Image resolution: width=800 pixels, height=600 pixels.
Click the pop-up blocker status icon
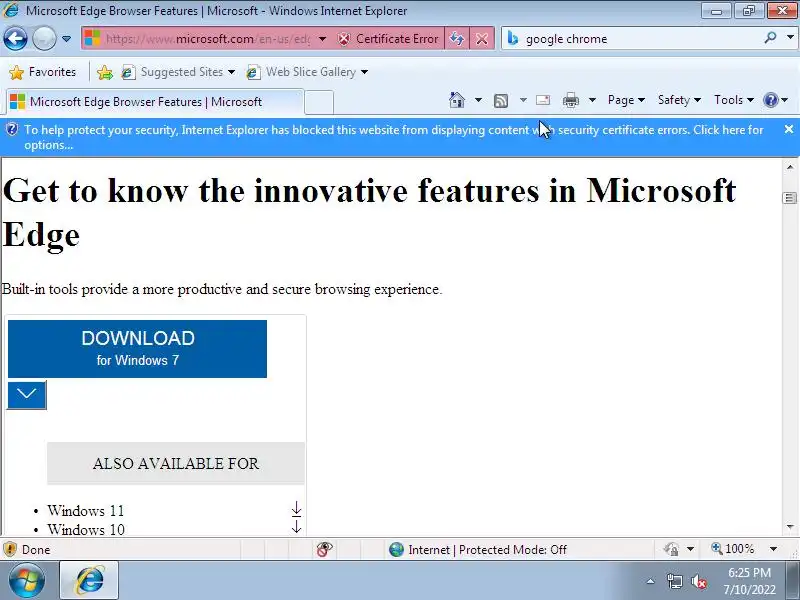(324, 549)
